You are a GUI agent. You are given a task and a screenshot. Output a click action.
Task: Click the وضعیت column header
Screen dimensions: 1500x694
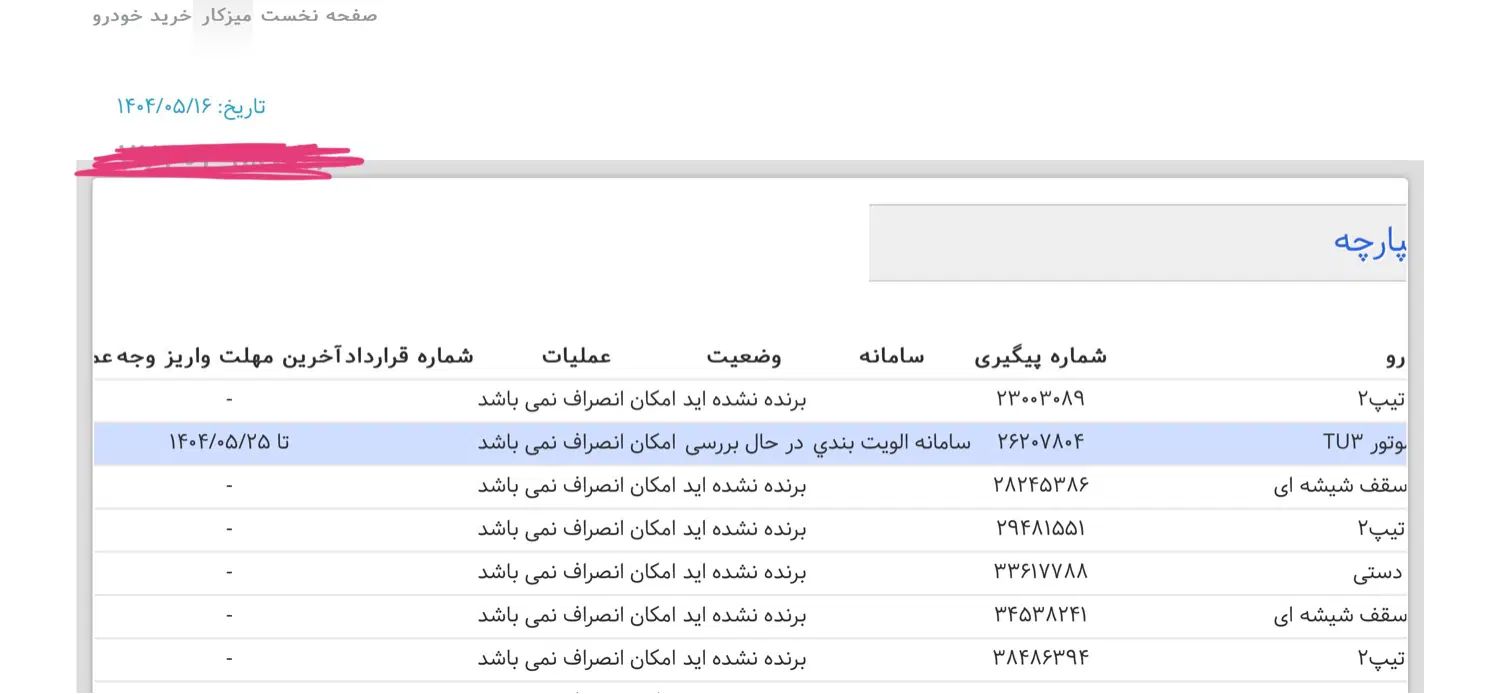[x=744, y=356]
